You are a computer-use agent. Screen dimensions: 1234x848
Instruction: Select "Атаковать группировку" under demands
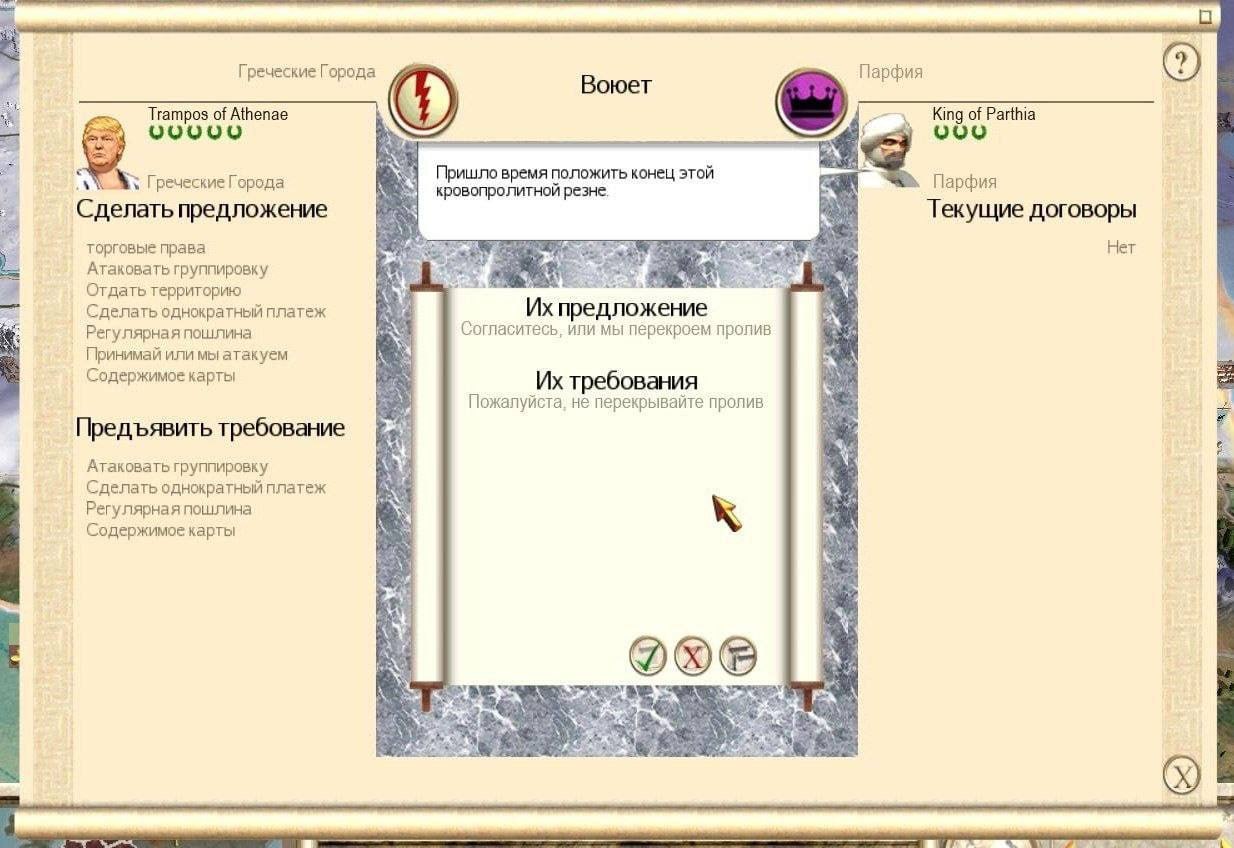(x=177, y=466)
